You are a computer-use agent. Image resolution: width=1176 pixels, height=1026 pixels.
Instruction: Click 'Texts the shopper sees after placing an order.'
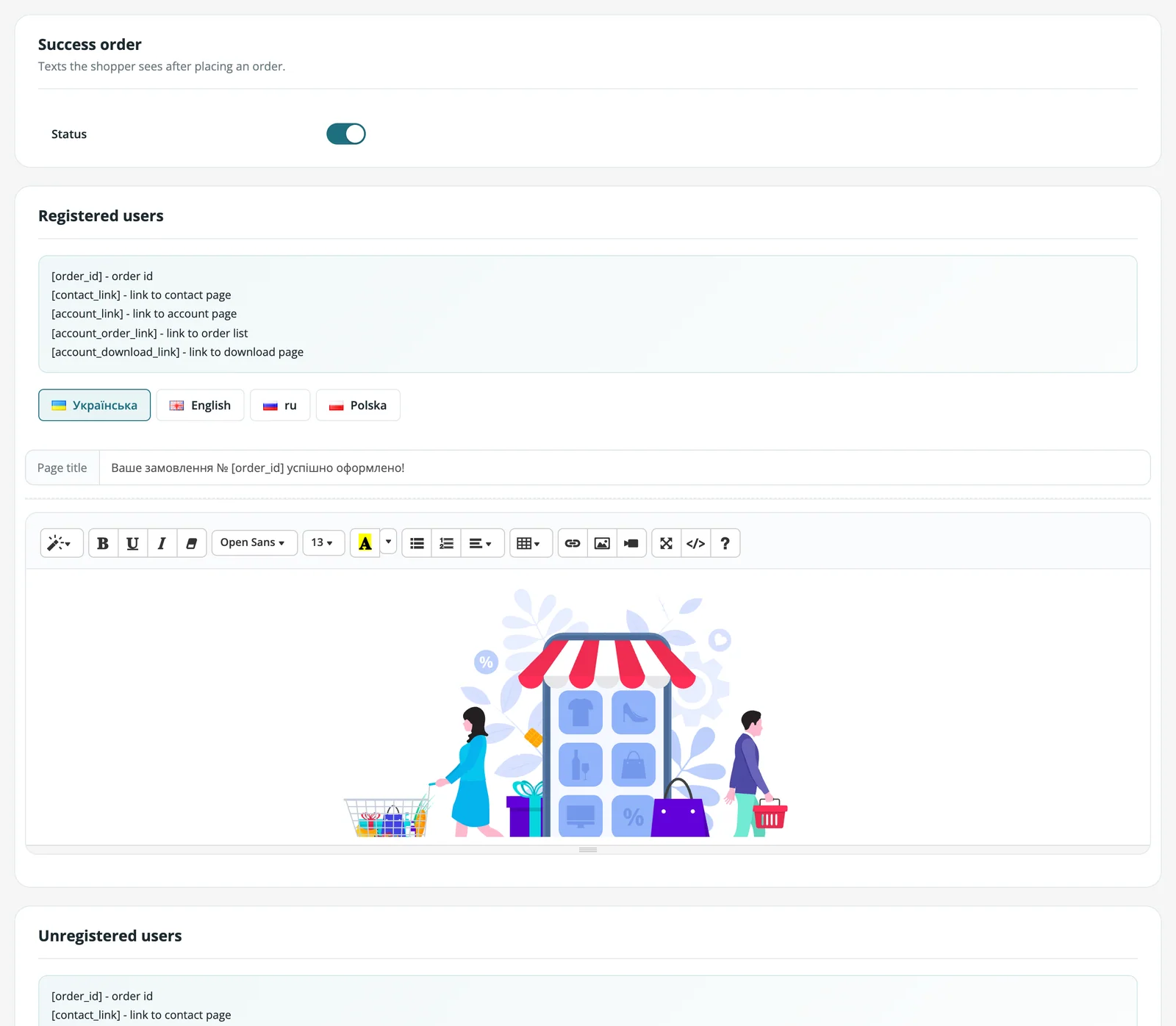[x=162, y=66]
